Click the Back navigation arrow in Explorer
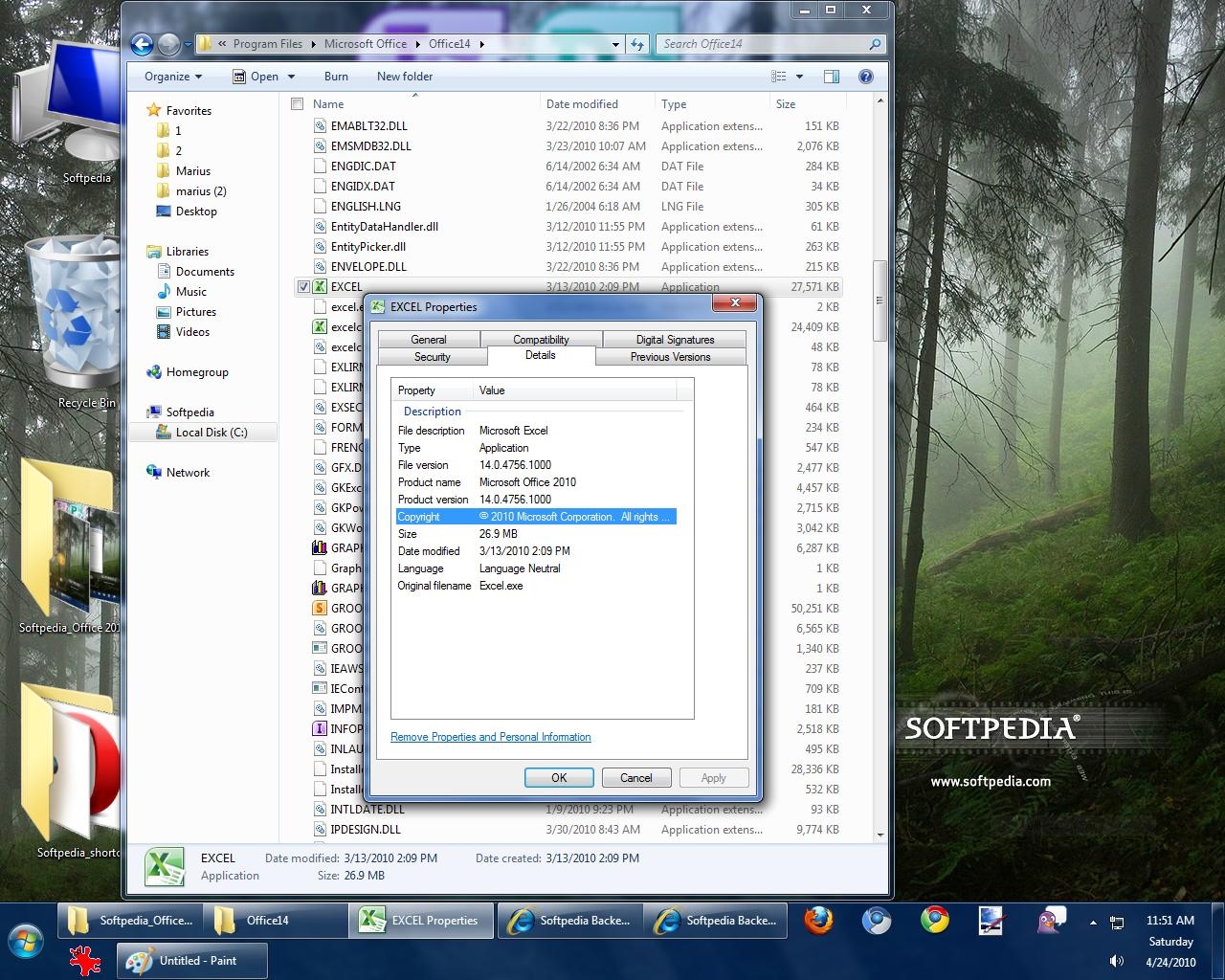The height and width of the screenshot is (980, 1225). [142, 44]
